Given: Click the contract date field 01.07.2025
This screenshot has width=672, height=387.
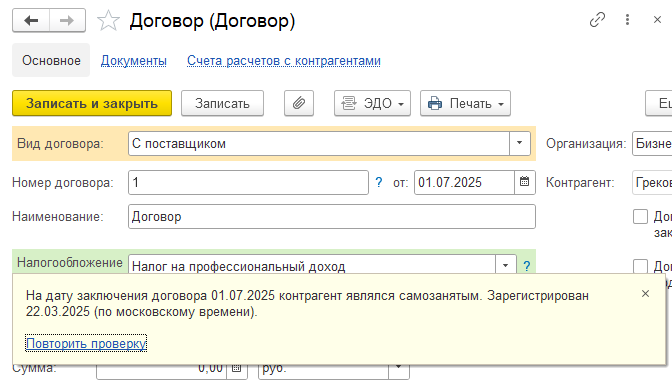Looking at the screenshot, I should [464, 183].
